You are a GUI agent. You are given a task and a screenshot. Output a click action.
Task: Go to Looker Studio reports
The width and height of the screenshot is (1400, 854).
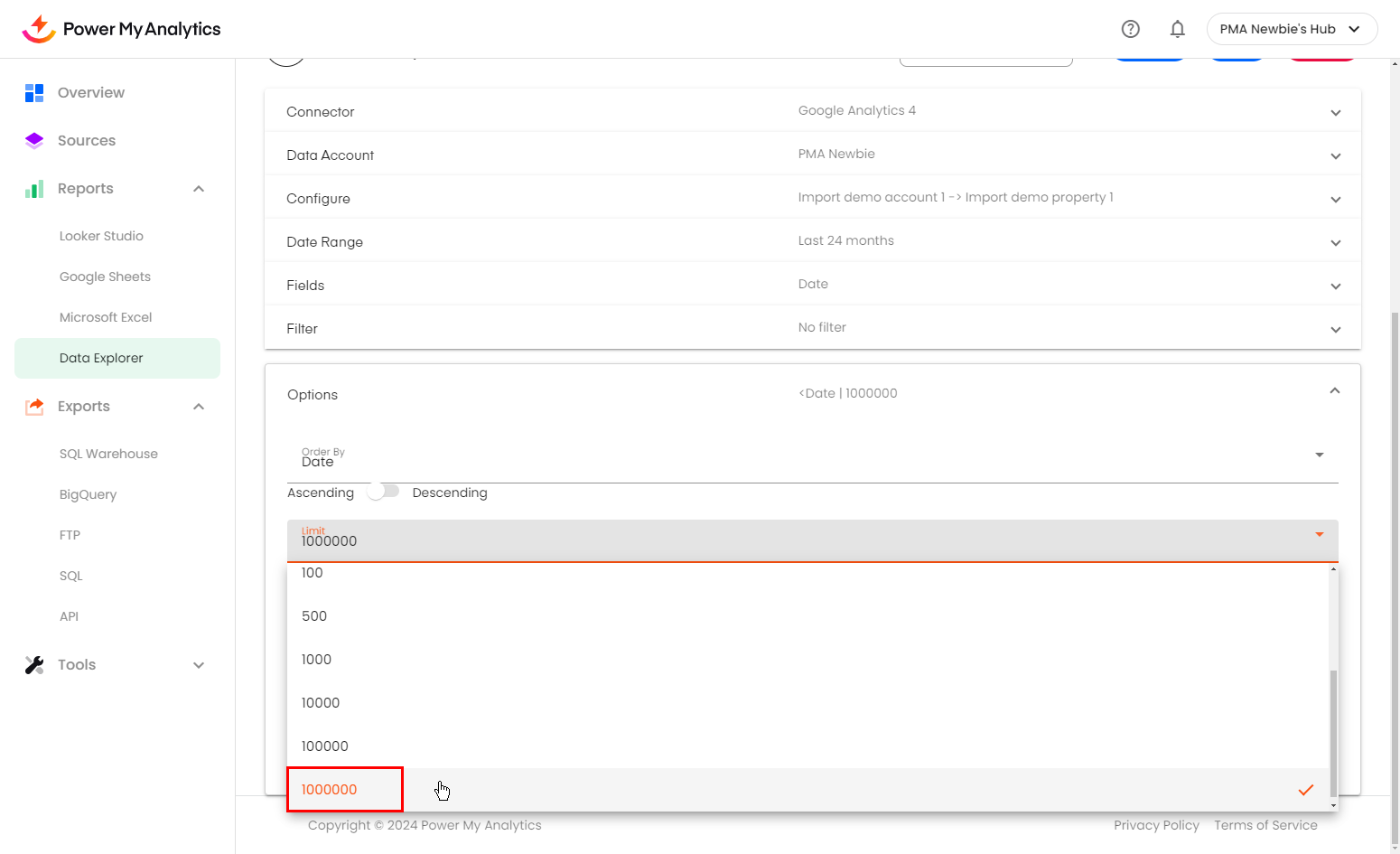[x=101, y=236]
